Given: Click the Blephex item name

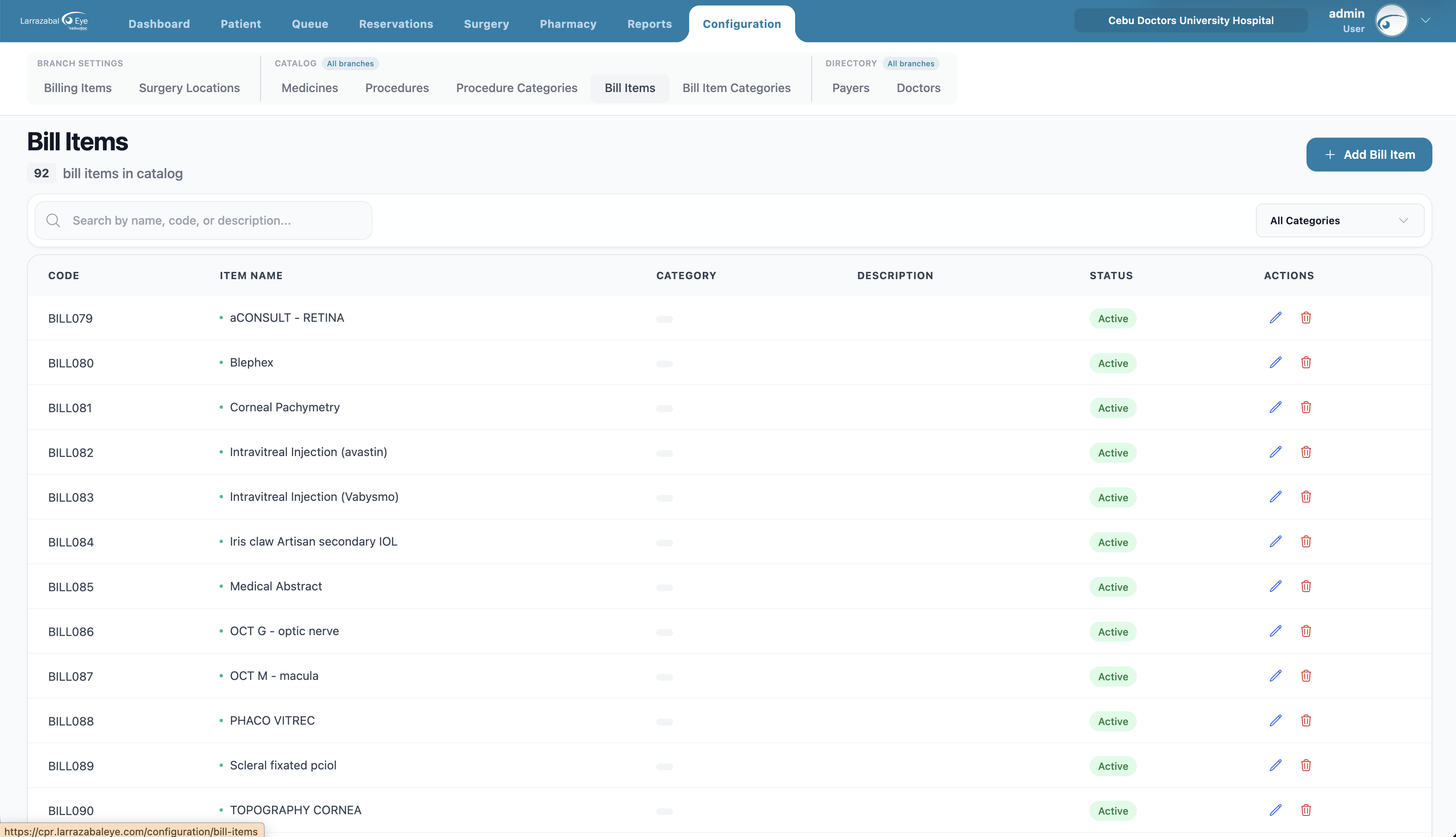Looking at the screenshot, I should (x=251, y=363).
